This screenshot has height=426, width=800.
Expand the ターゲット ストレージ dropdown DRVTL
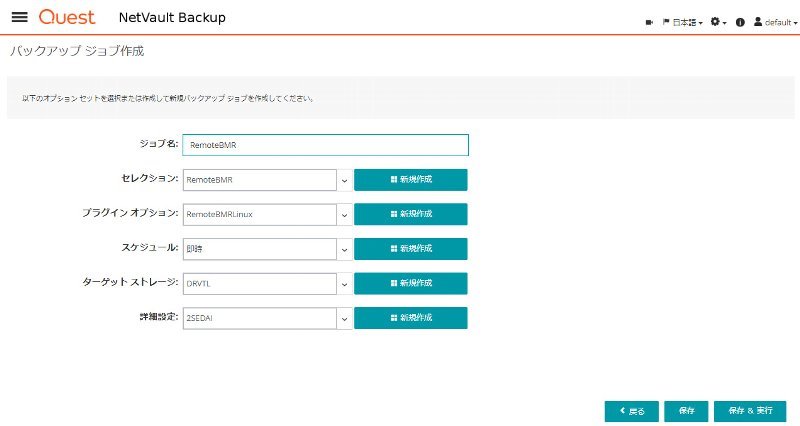tap(267, 284)
